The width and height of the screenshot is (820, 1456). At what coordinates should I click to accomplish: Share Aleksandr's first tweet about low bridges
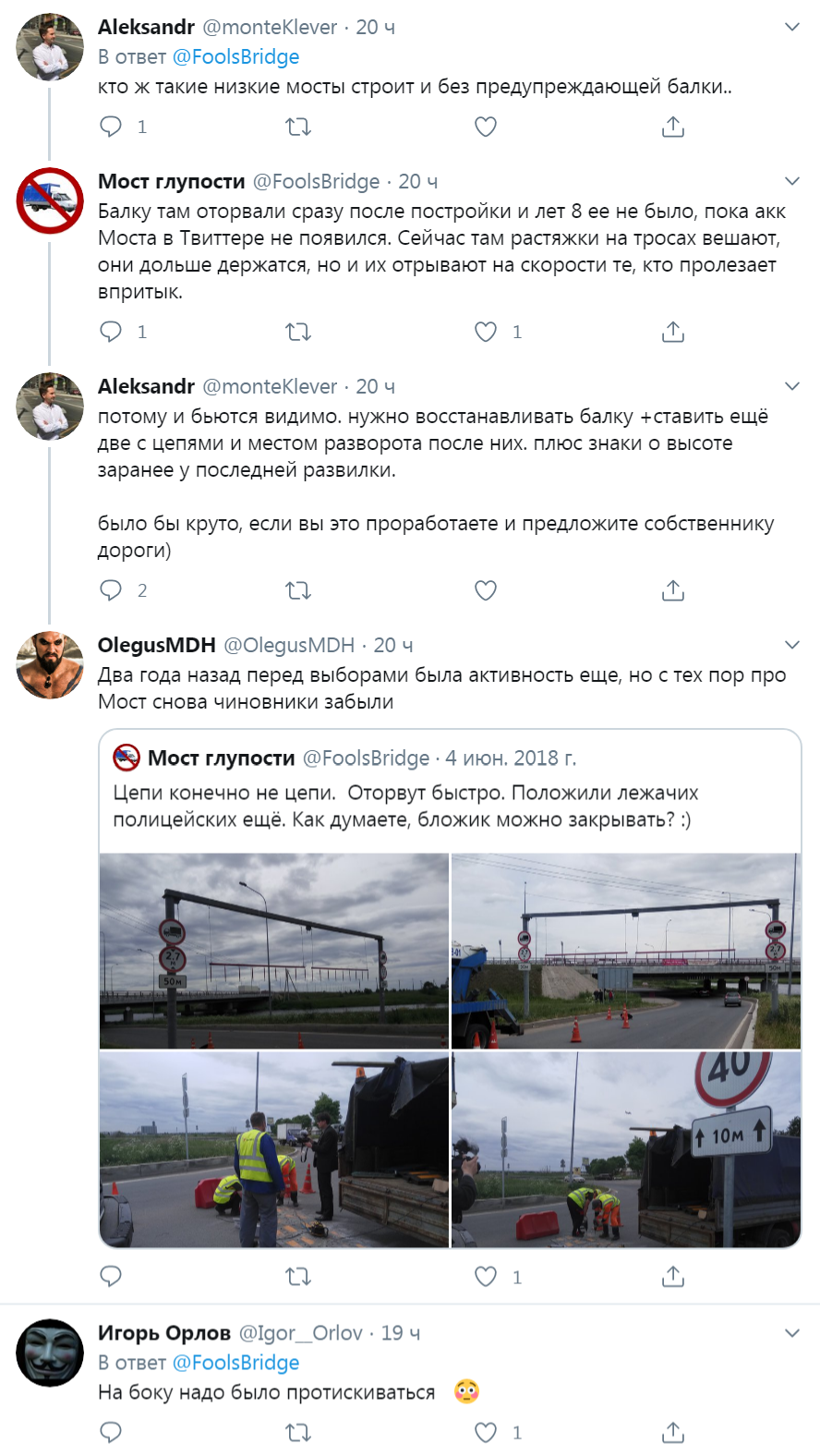673,127
